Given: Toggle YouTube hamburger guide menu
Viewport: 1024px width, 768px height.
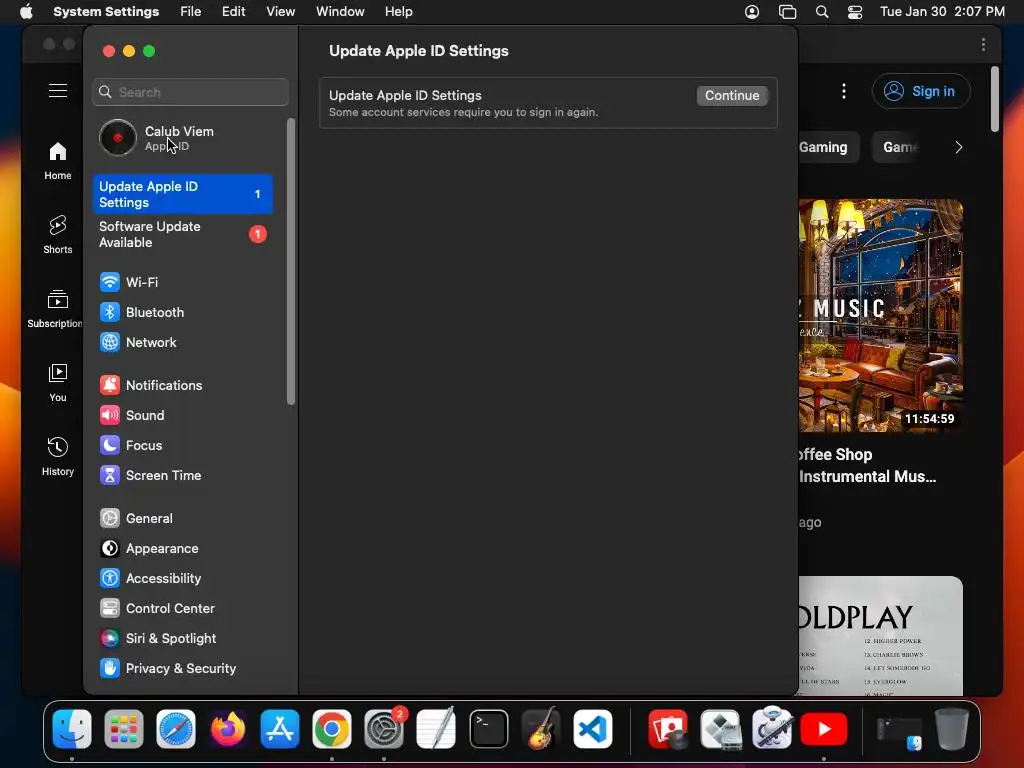Looking at the screenshot, I should click(57, 91).
